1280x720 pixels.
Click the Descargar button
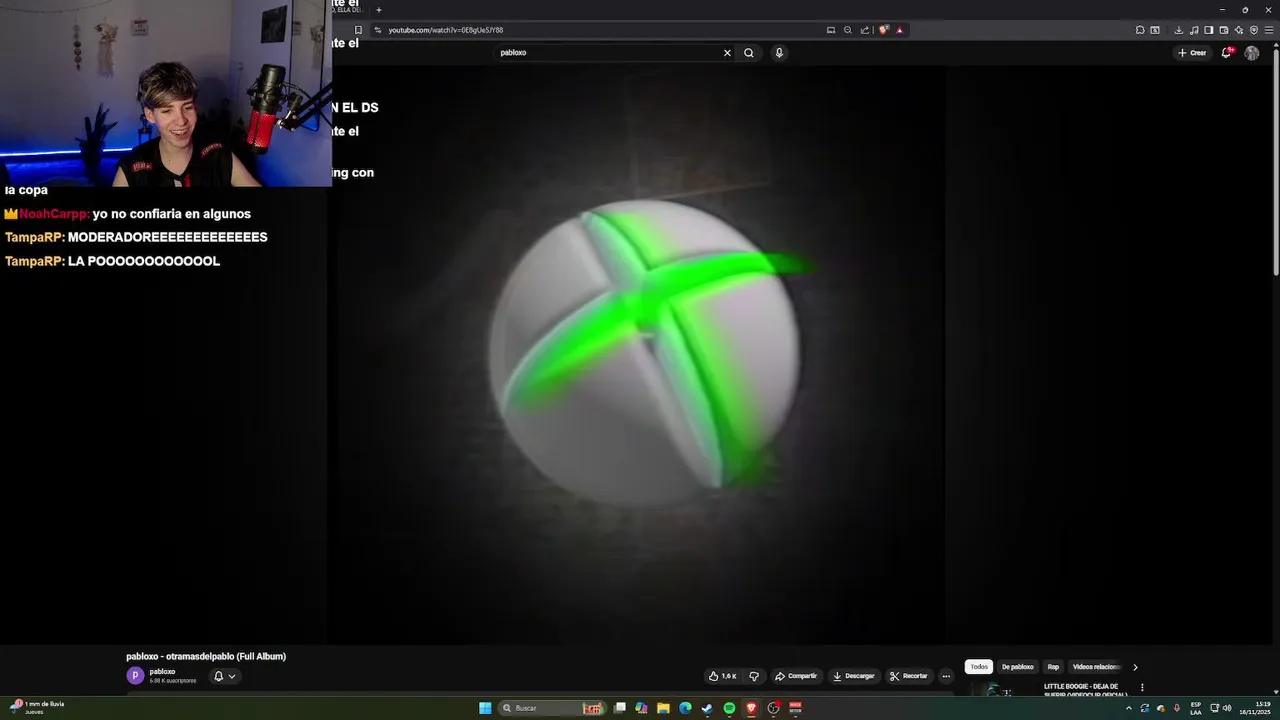click(x=853, y=676)
